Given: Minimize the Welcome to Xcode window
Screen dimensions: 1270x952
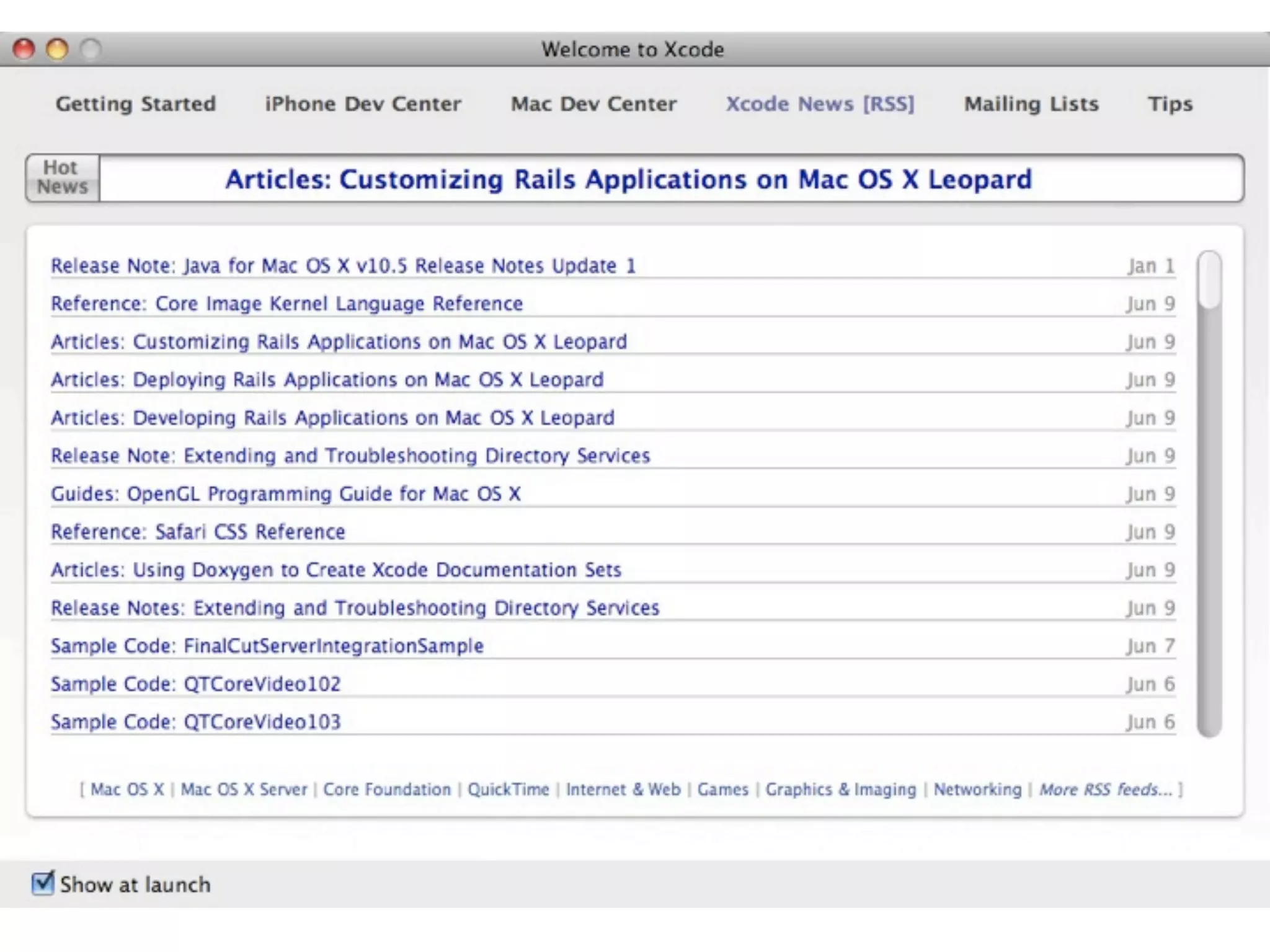Looking at the screenshot, I should click(x=58, y=49).
